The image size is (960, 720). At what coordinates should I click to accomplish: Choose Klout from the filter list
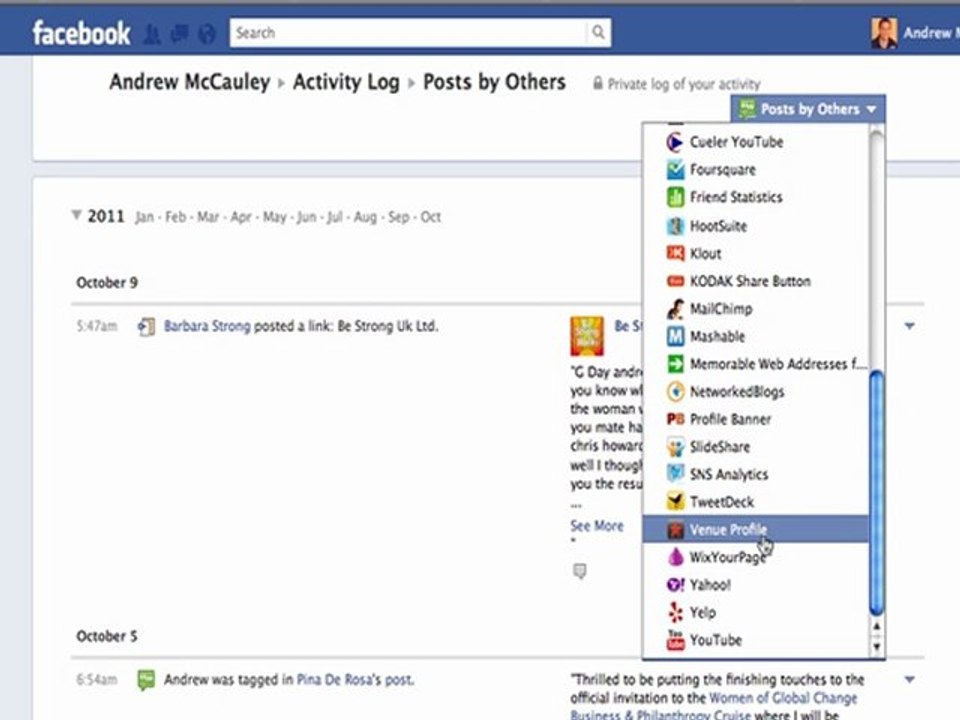pos(756,253)
